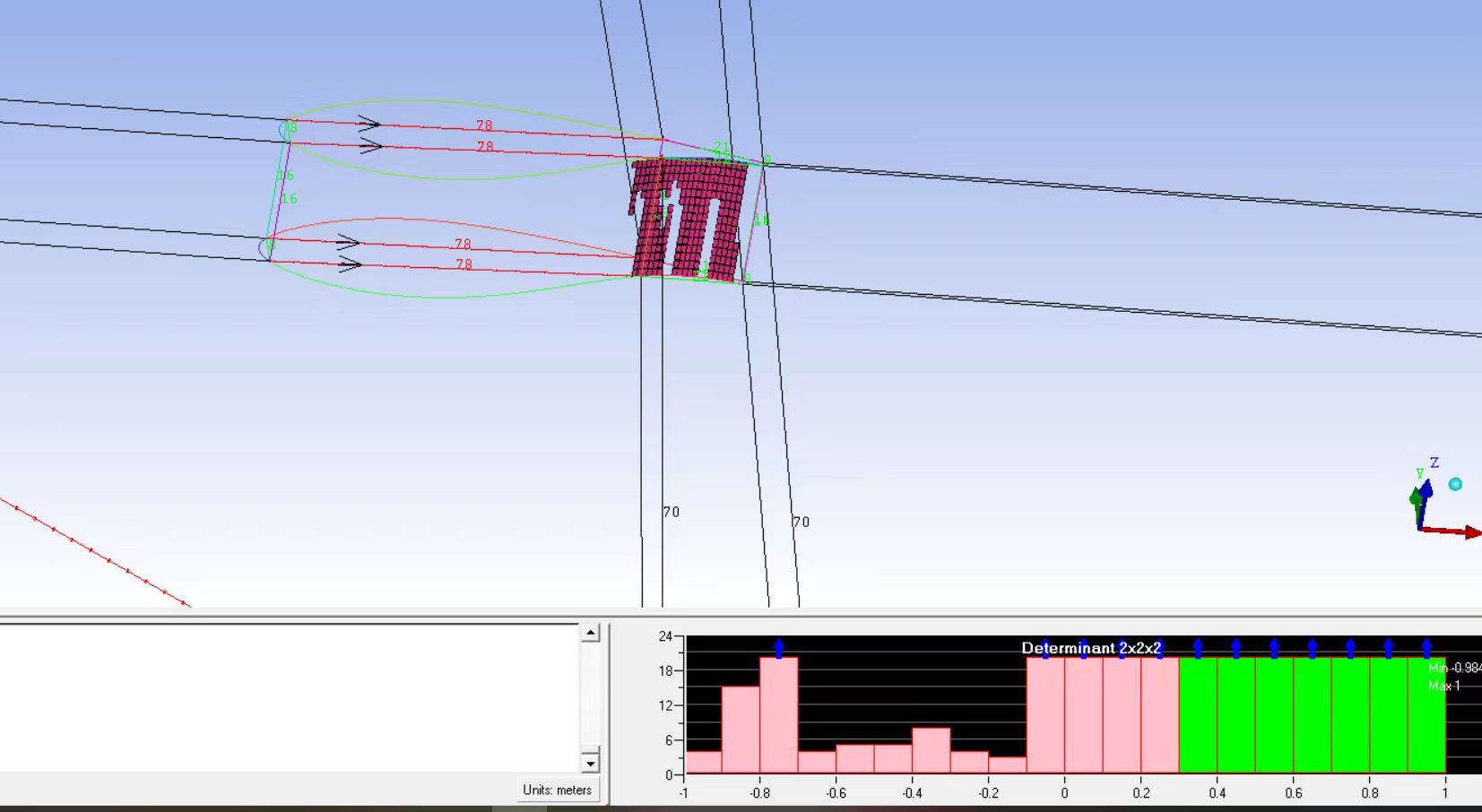Click the cyan isometric-view sphere on the triad
The image size is (1482, 812).
point(1455,484)
